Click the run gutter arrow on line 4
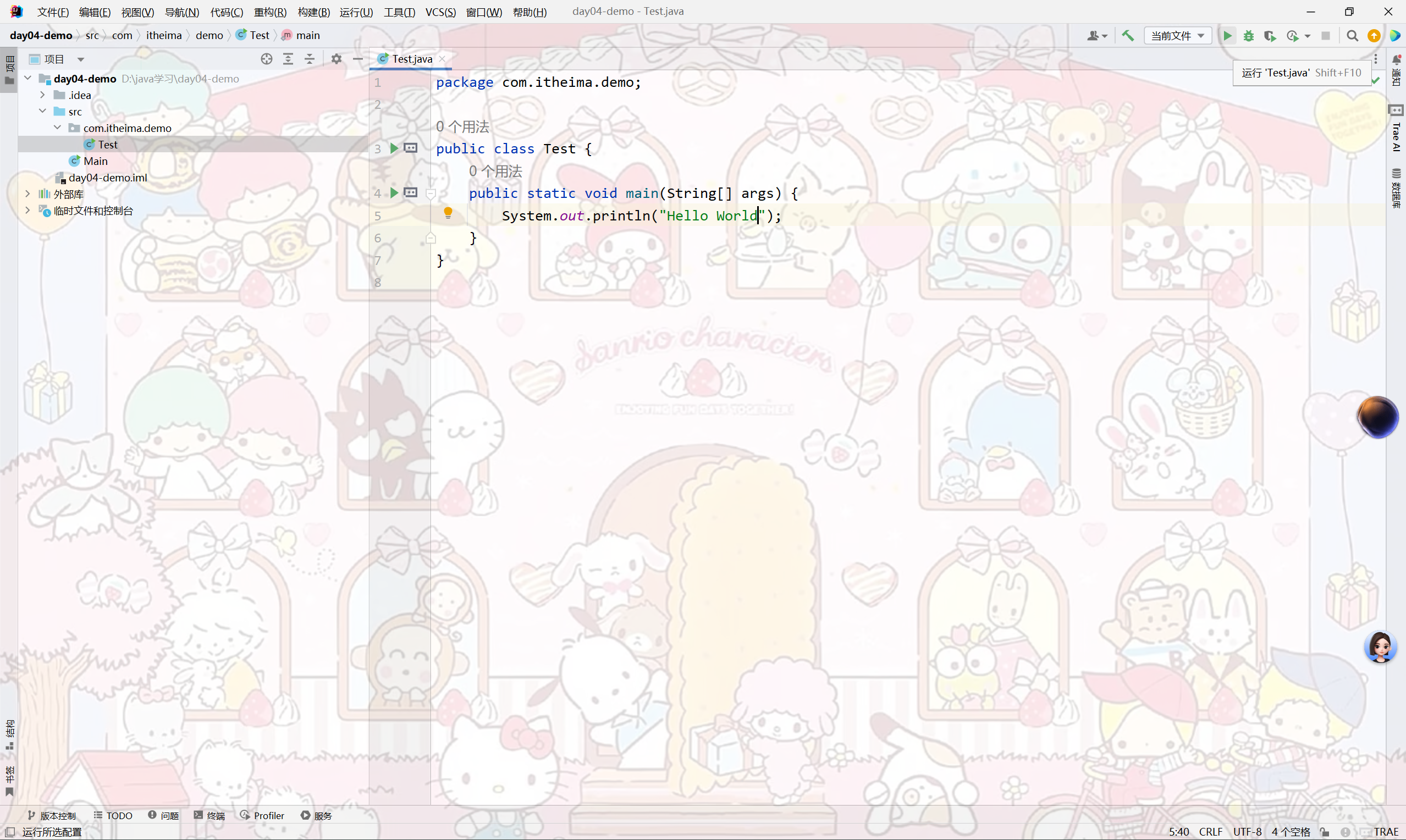 394,193
